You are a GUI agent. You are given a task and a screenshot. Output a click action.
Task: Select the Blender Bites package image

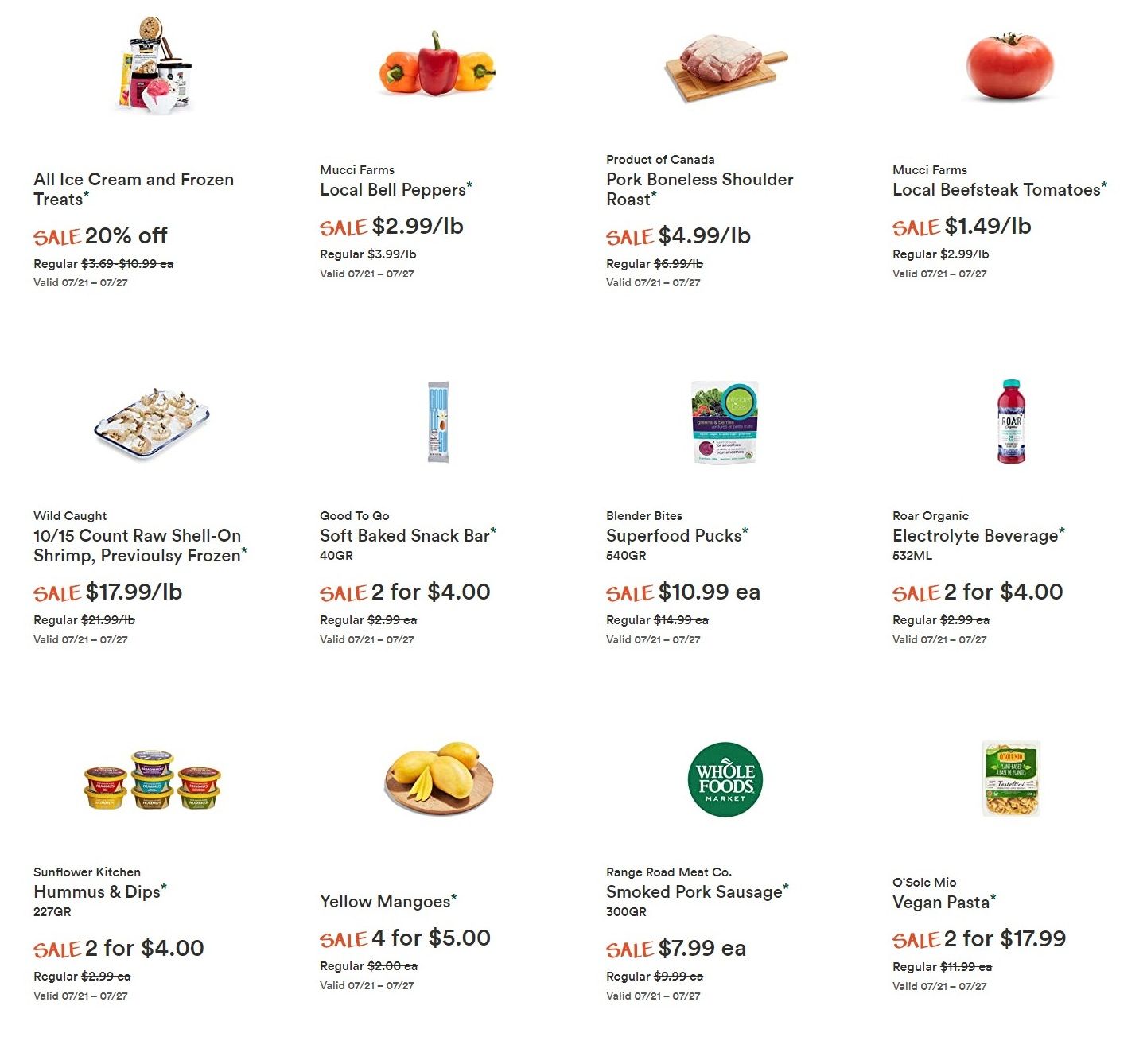725,422
